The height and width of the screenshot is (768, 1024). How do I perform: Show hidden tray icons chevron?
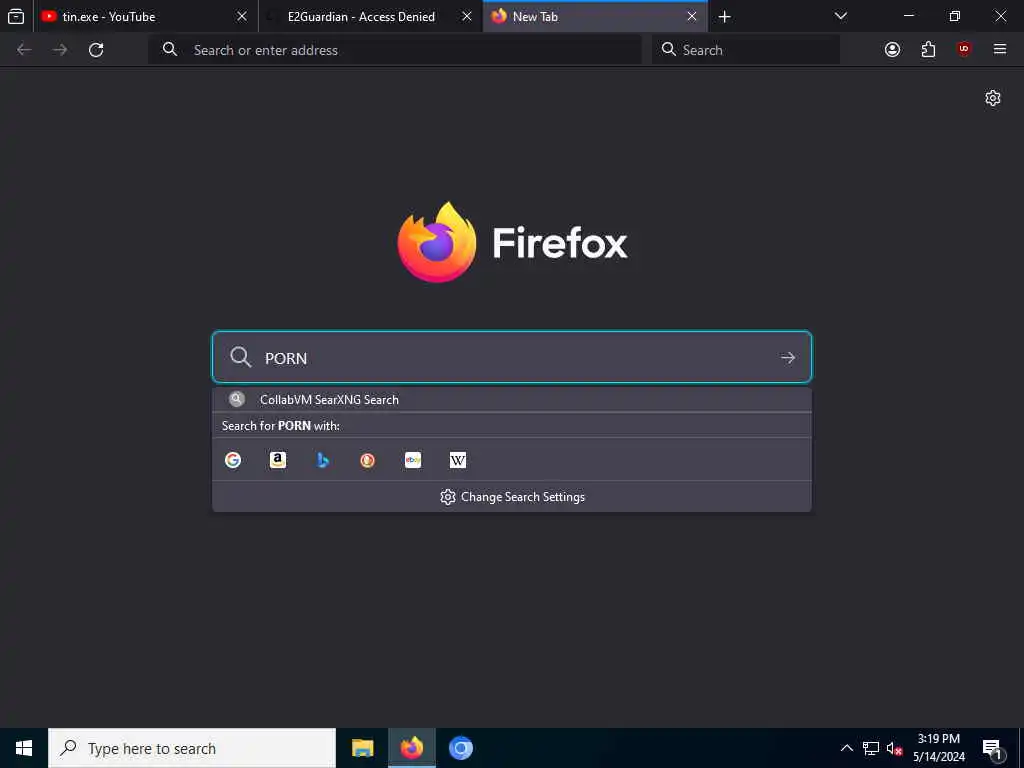(846, 748)
